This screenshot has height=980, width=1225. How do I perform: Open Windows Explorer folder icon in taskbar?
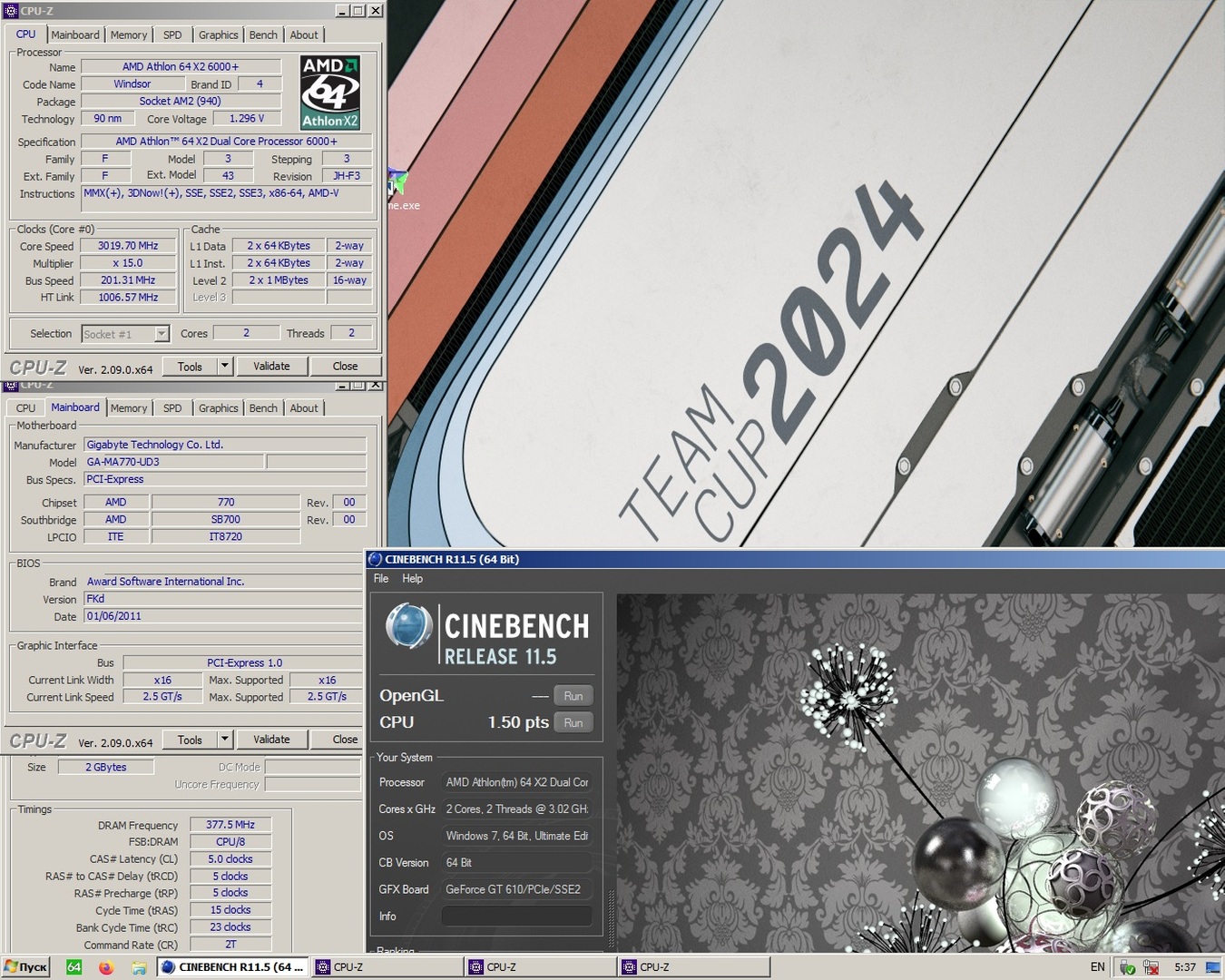(x=139, y=967)
